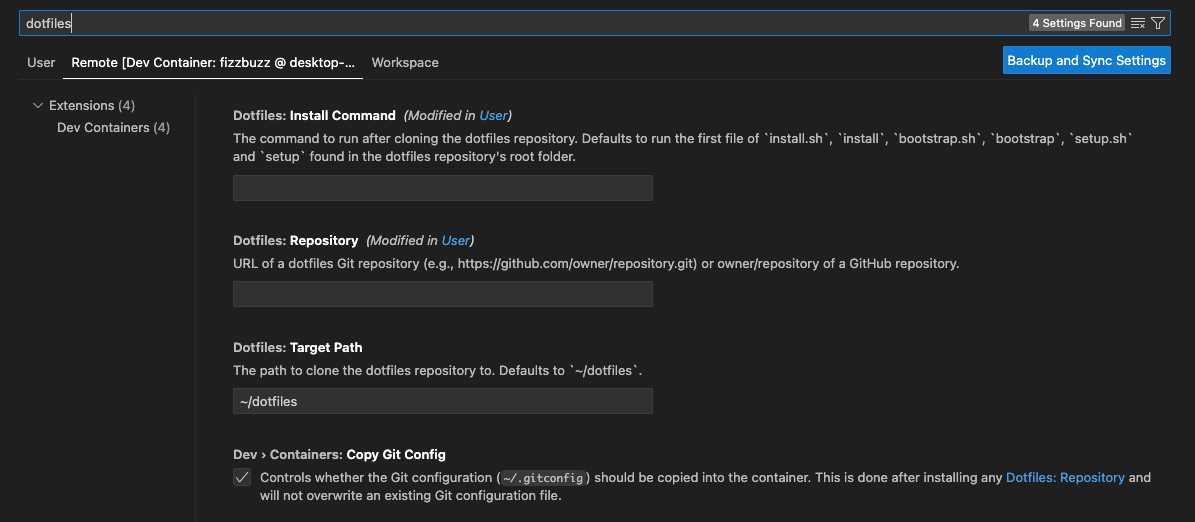Select the Remote Dev Container settings tab

pyautogui.click(x=213, y=62)
